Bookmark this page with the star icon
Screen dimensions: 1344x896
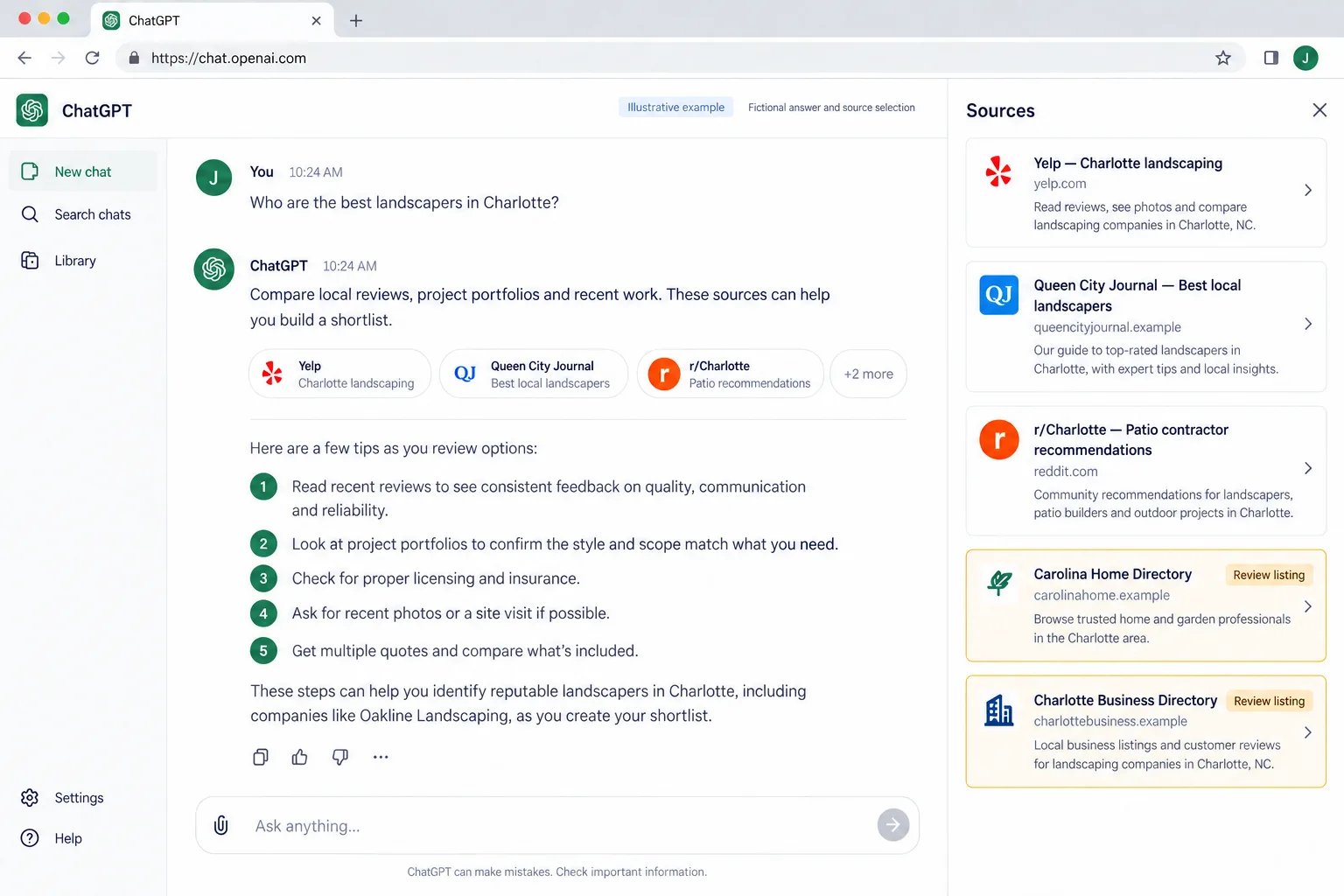pos(1223,58)
